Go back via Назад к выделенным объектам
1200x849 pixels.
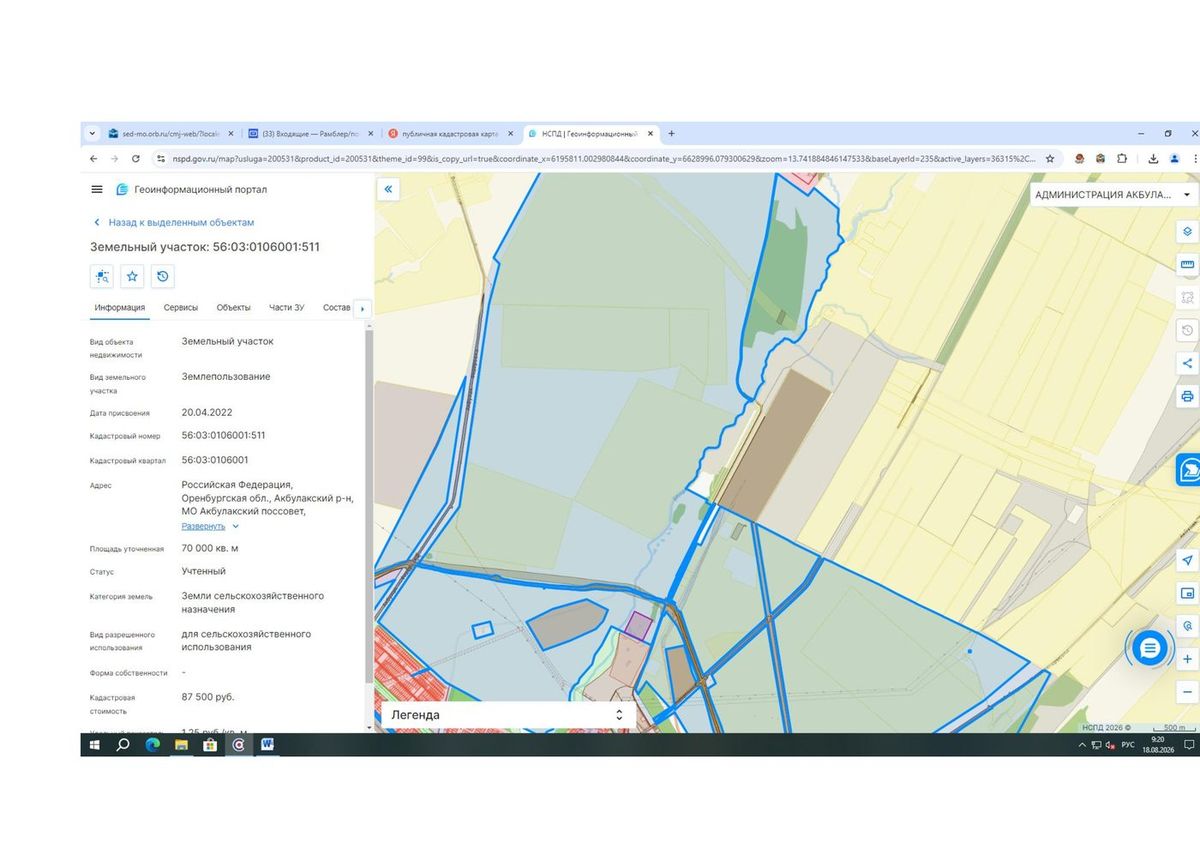click(x=174, y=222)
